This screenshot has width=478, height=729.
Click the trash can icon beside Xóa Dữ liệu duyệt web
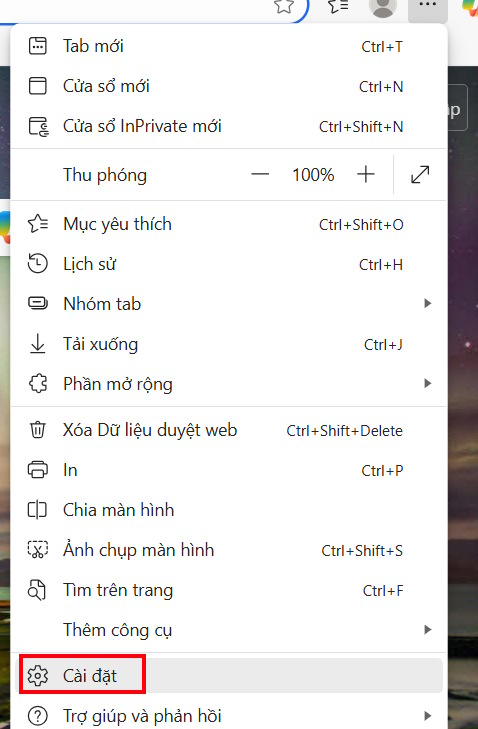(38, 430)
